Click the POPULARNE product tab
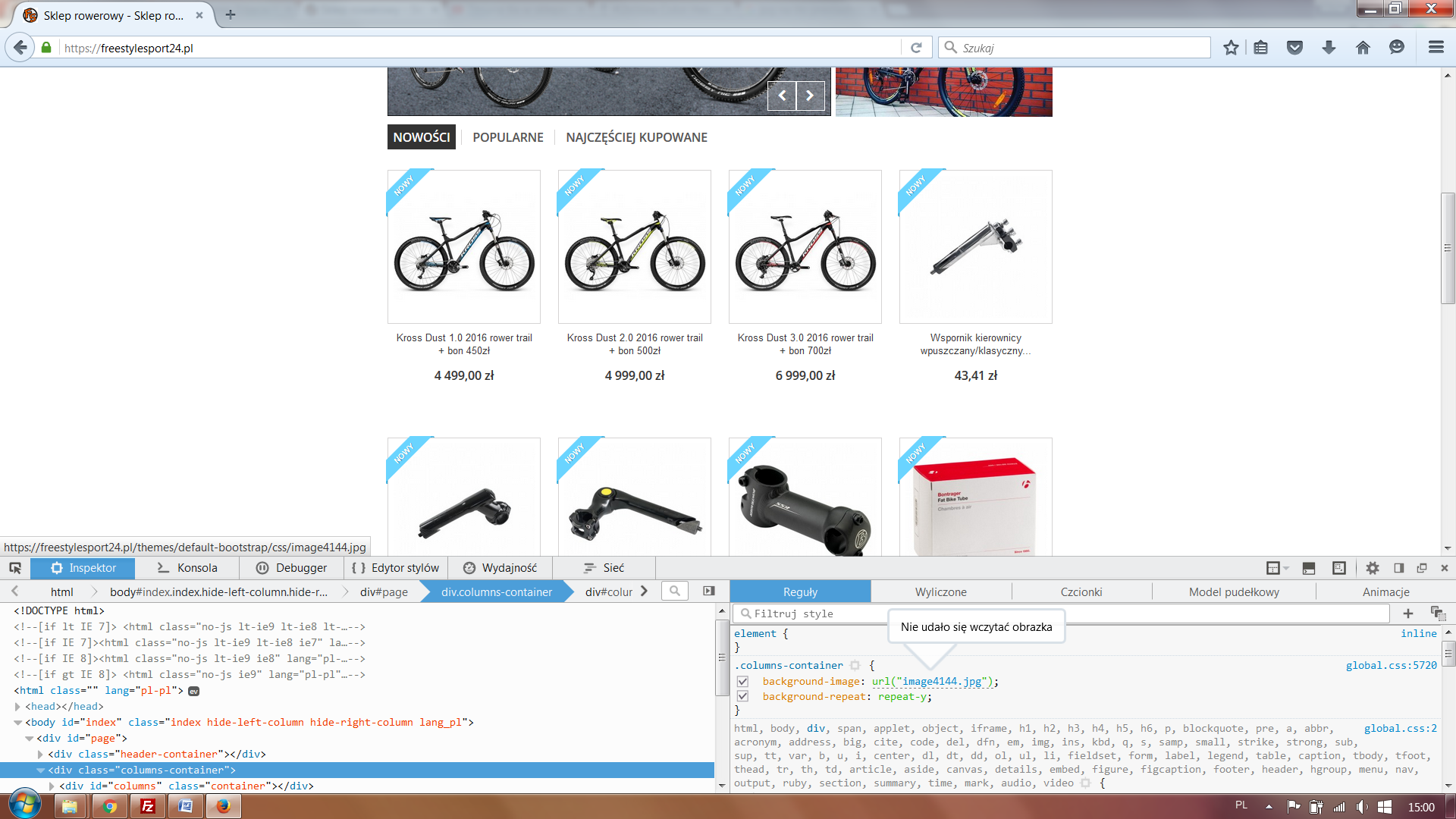The height and width of the screenshot is (819, 1456). pyautogui.click(x=508, y=137)
